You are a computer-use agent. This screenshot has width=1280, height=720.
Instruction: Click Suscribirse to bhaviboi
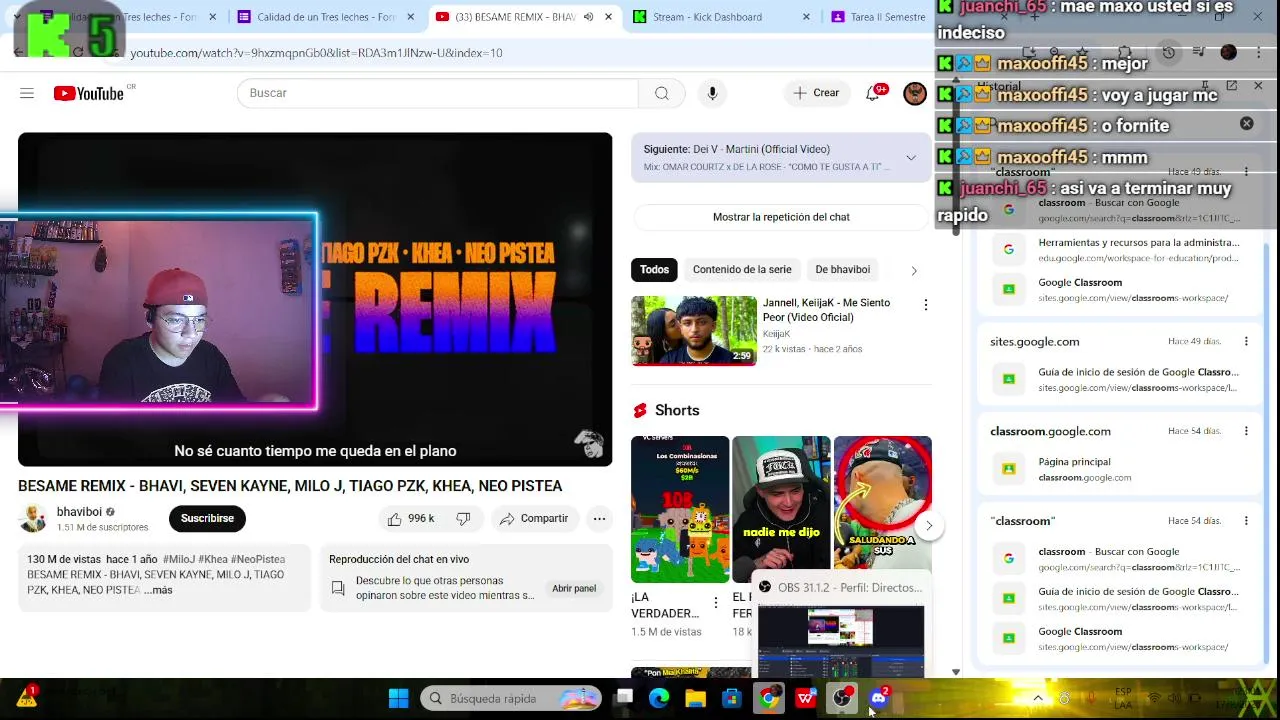click(207, 518)
